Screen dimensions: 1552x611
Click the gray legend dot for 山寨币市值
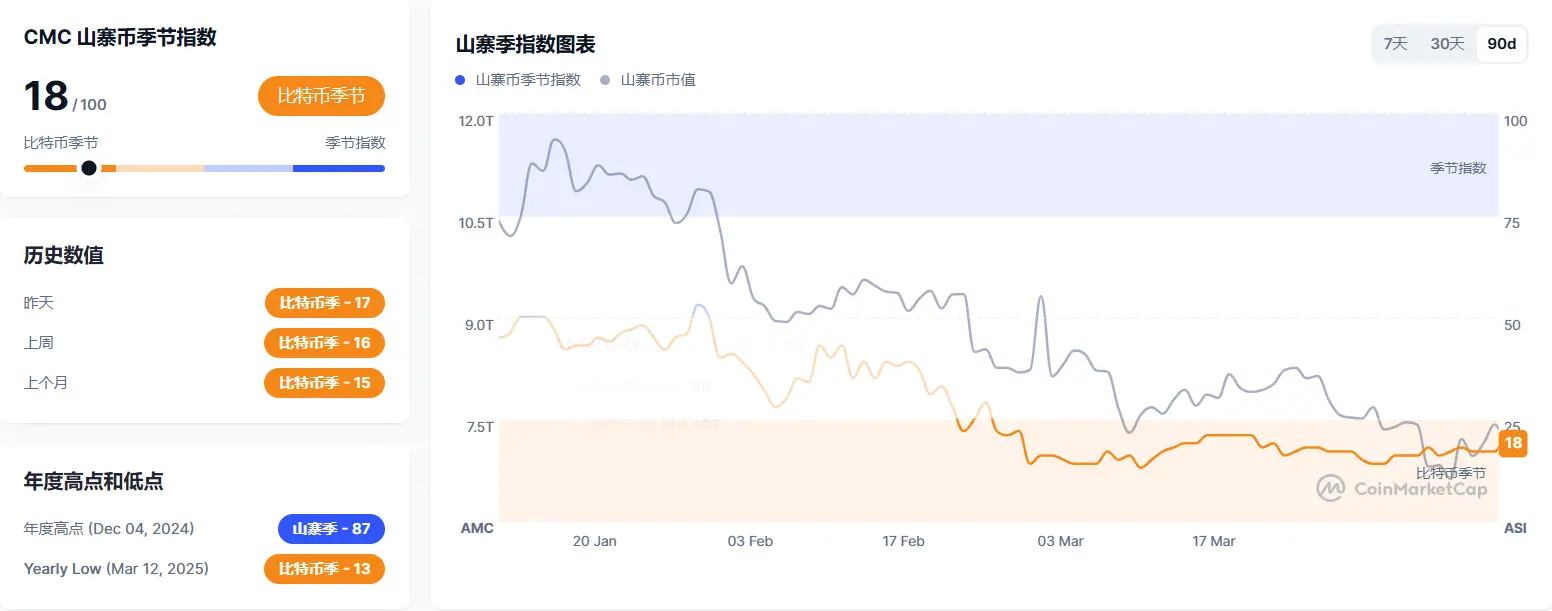[x=607, y=79]
